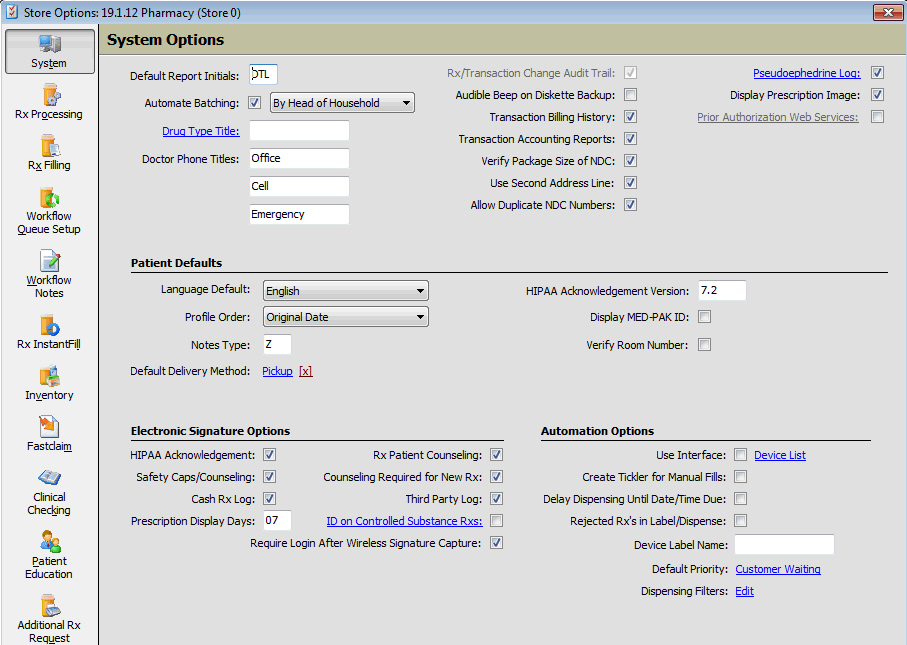The height and width of the screenshot is (645, 907).
Task: Toggle the Display MED-PAK ID checkbox
Action: point(704,317)
